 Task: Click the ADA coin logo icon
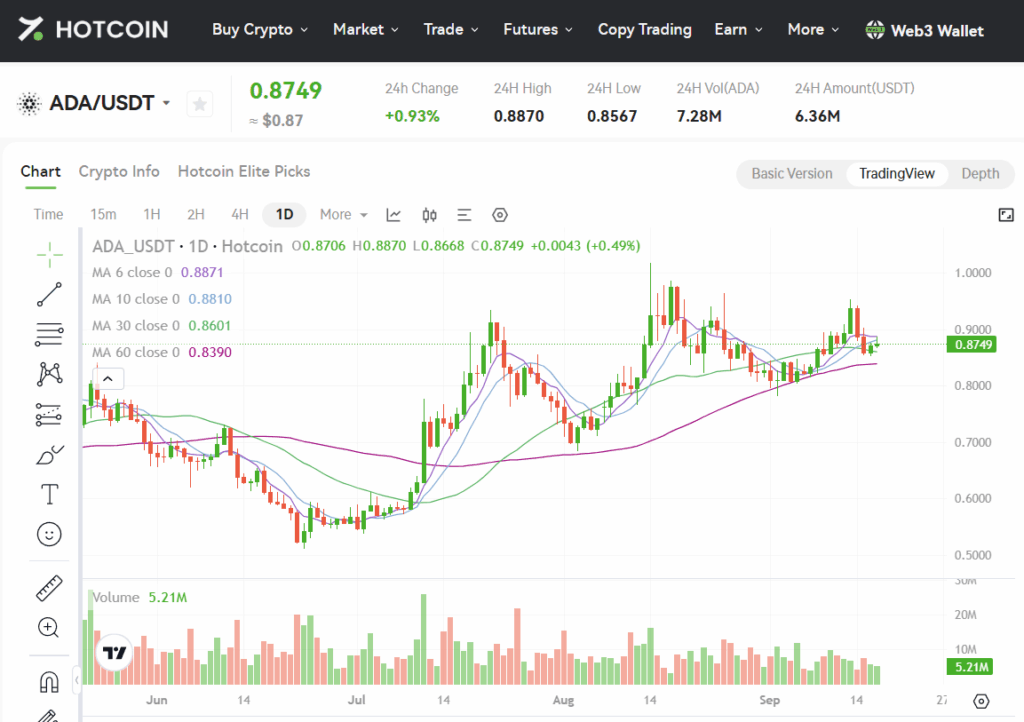point(29,103)
